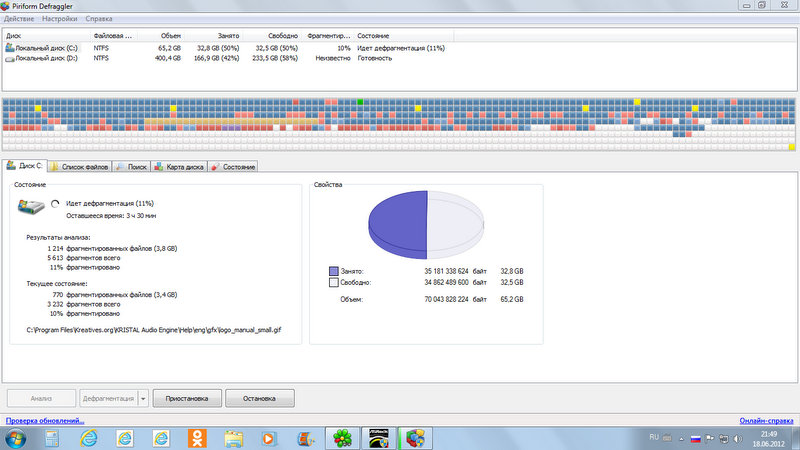This screenshot has width=800, height=450.
Task: Click the Приостановка button
Action: pos(187,398)
